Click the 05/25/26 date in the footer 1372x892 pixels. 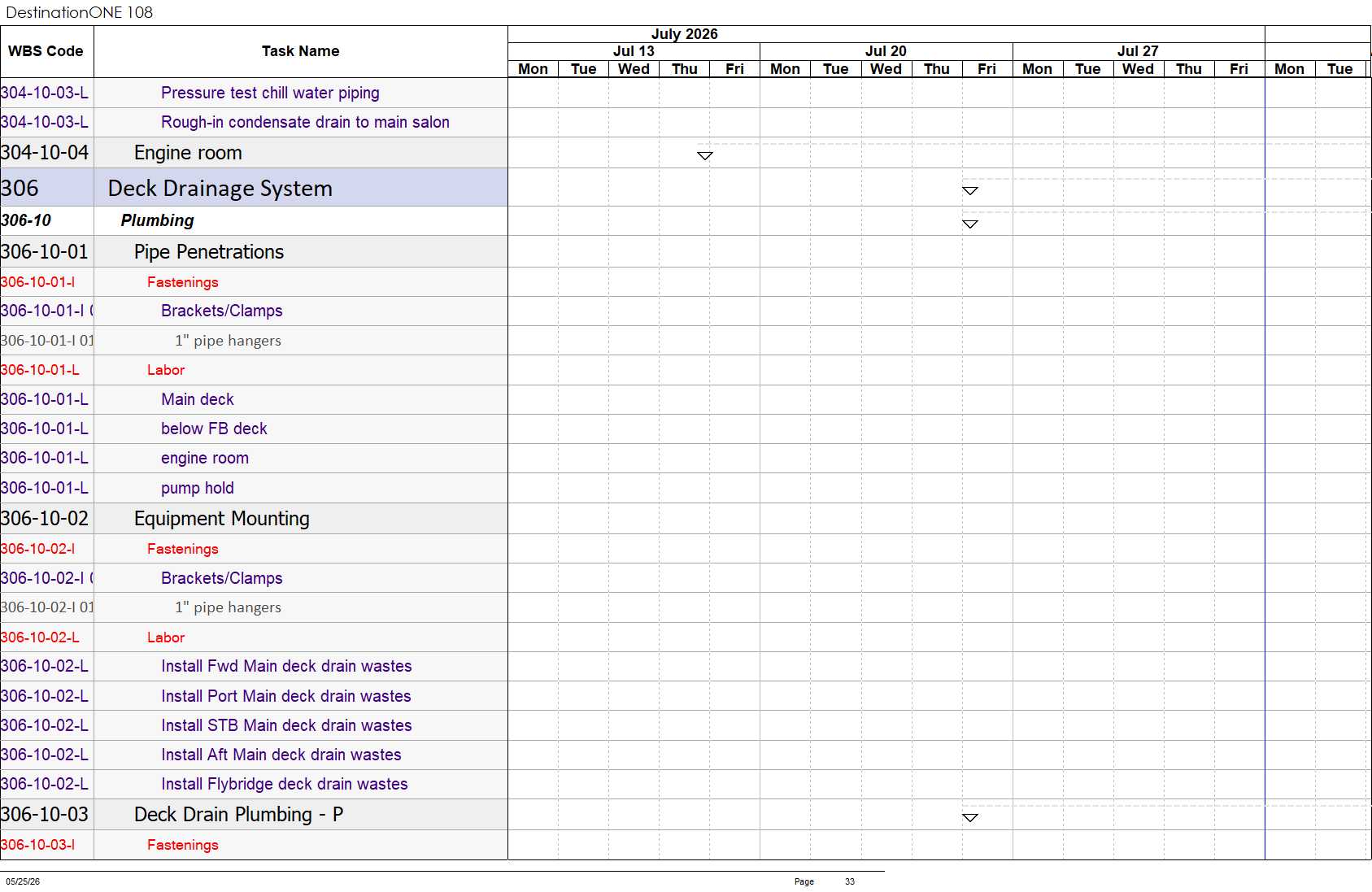[23, 881]
